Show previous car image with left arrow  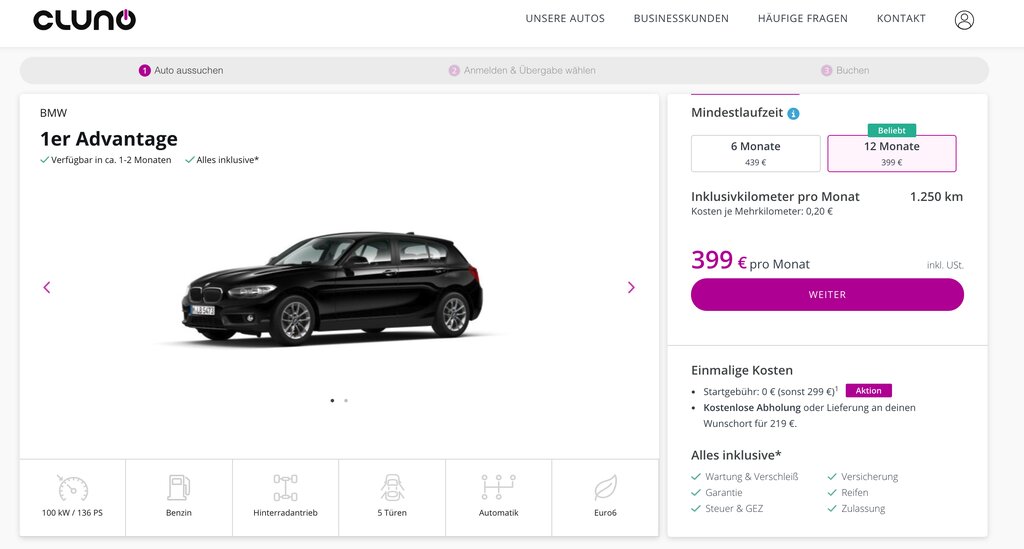(47, 287)
